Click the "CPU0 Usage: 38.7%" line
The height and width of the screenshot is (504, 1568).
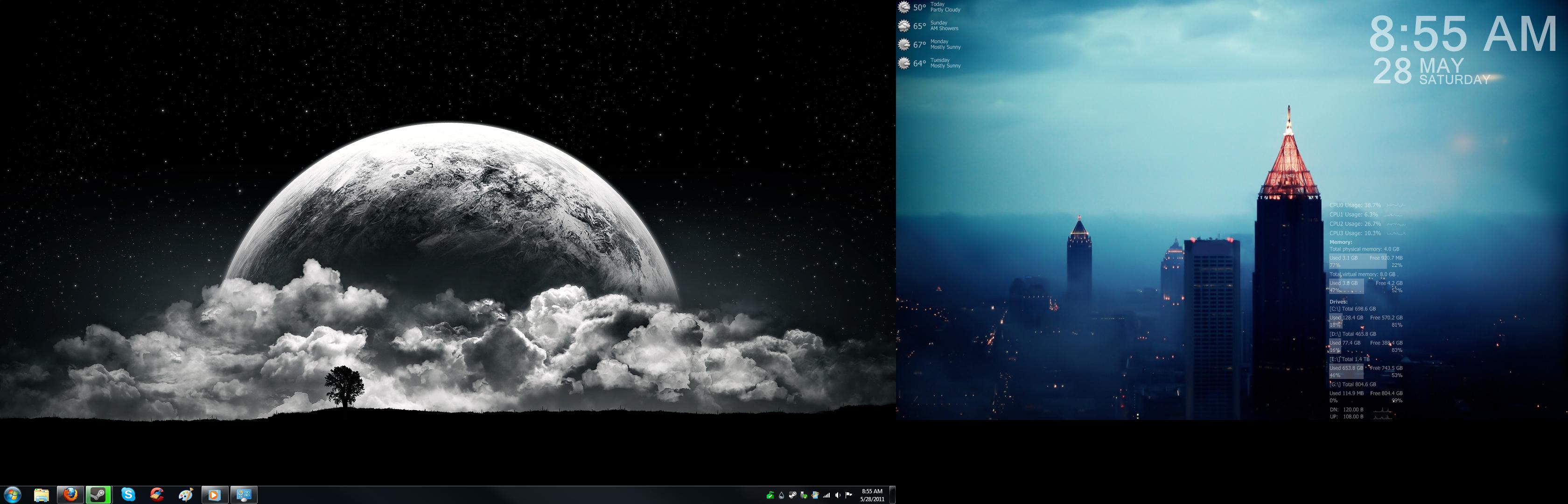[1355, 205]
